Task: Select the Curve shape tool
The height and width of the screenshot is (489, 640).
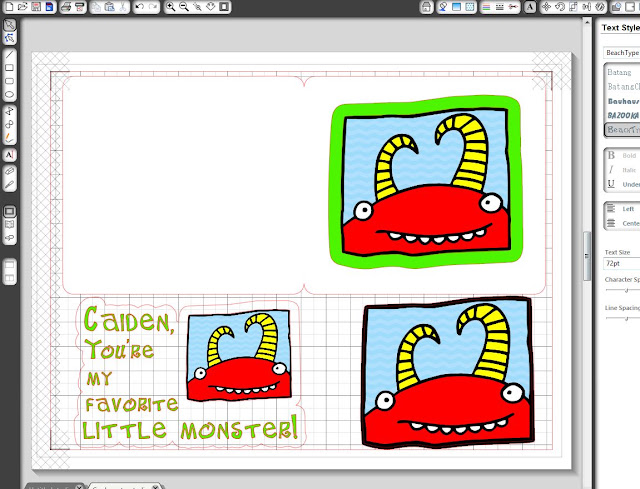Action: click(x=9, y=124)
